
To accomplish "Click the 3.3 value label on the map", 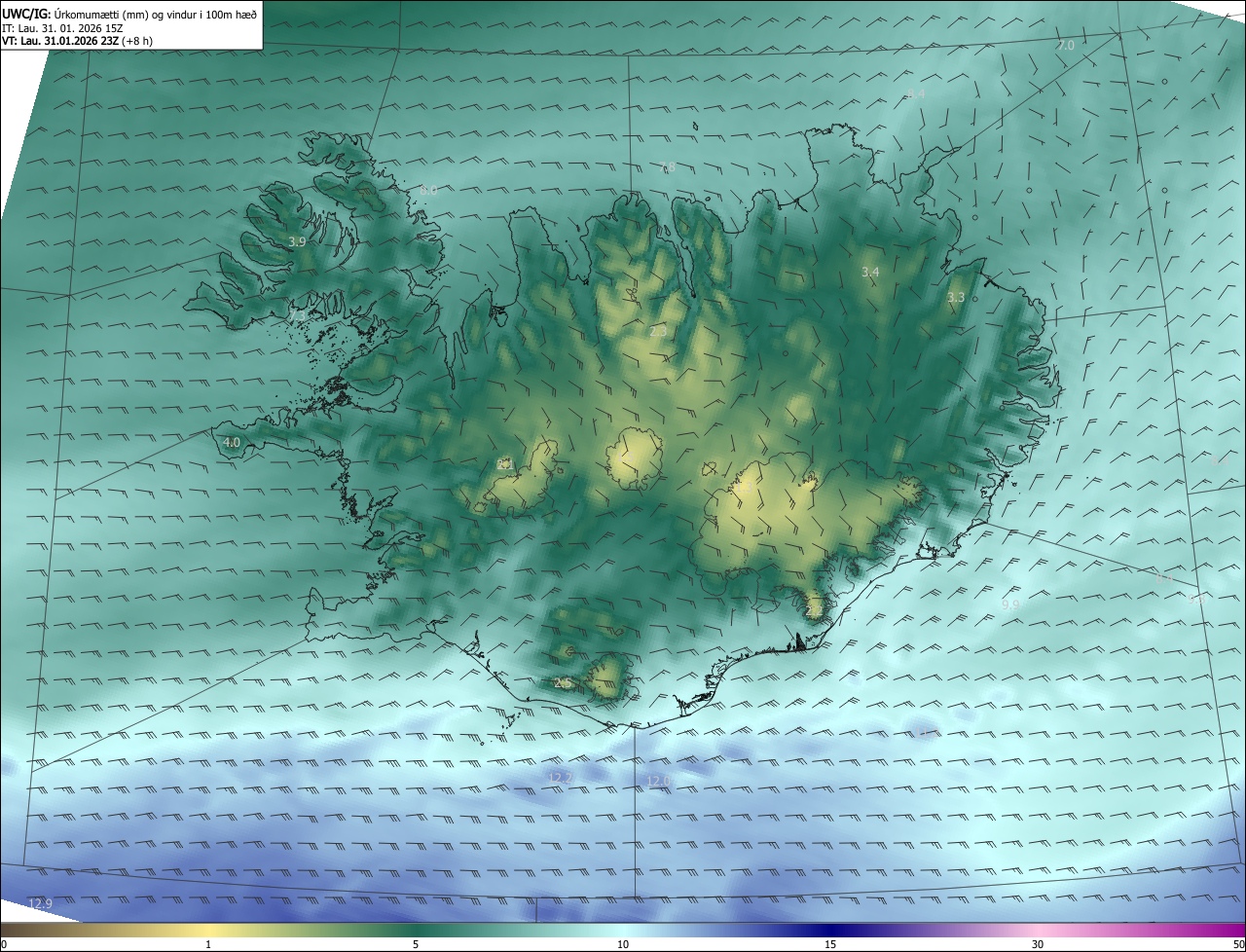I will pyautogui.click(x=956, y=297).
